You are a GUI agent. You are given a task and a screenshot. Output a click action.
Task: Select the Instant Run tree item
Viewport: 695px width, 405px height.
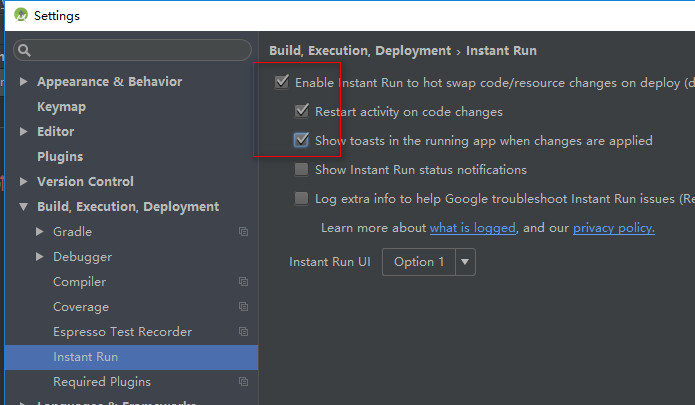click(131, 357)
